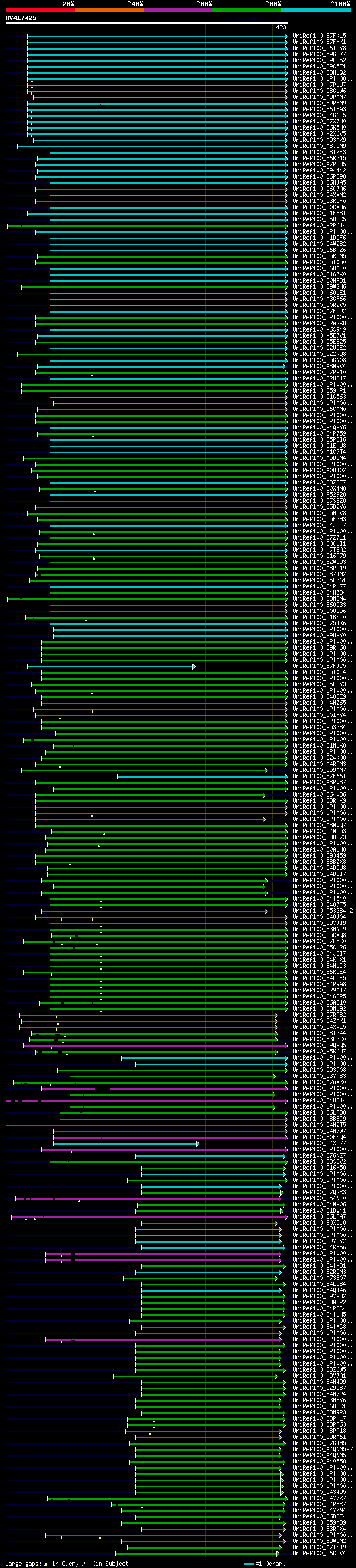356x1568 pixels.
Task: Select label UniRef100_Q4ST27
Action: click(319, 1143)
